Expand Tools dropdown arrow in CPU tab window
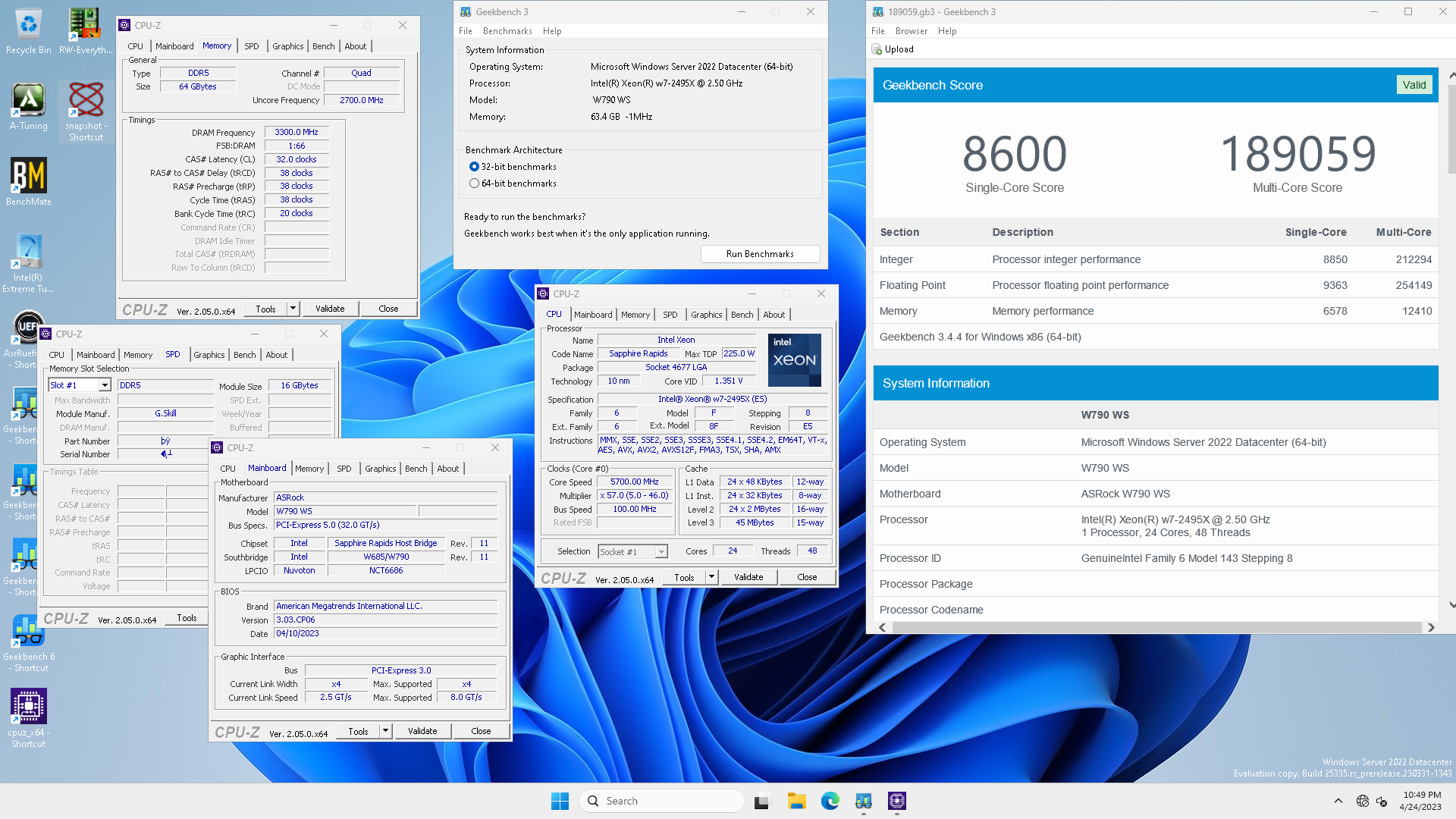The width and height of the screenshot is (1456, 819). point(712,577)
